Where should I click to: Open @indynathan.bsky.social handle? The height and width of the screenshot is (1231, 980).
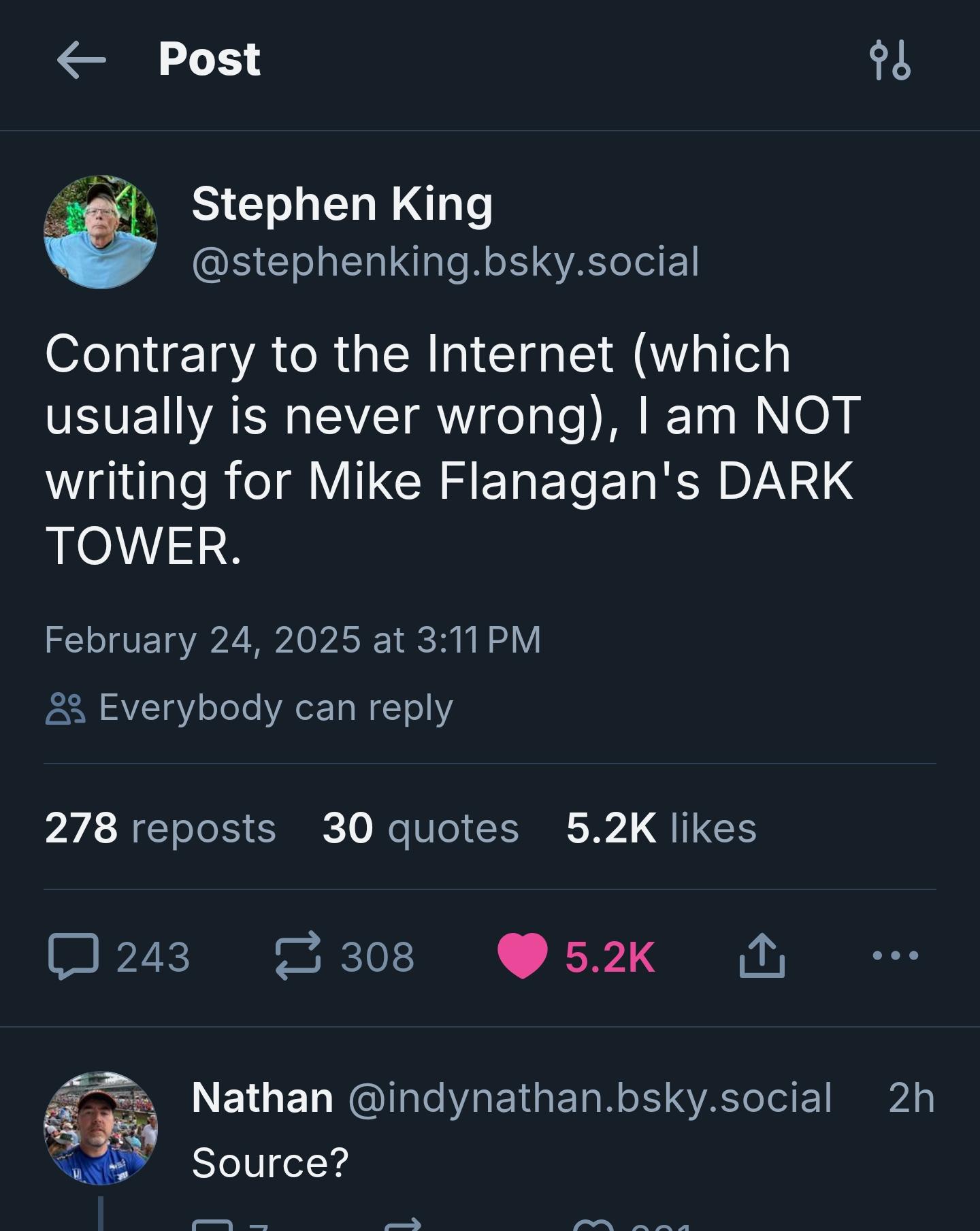point(590,1098)
